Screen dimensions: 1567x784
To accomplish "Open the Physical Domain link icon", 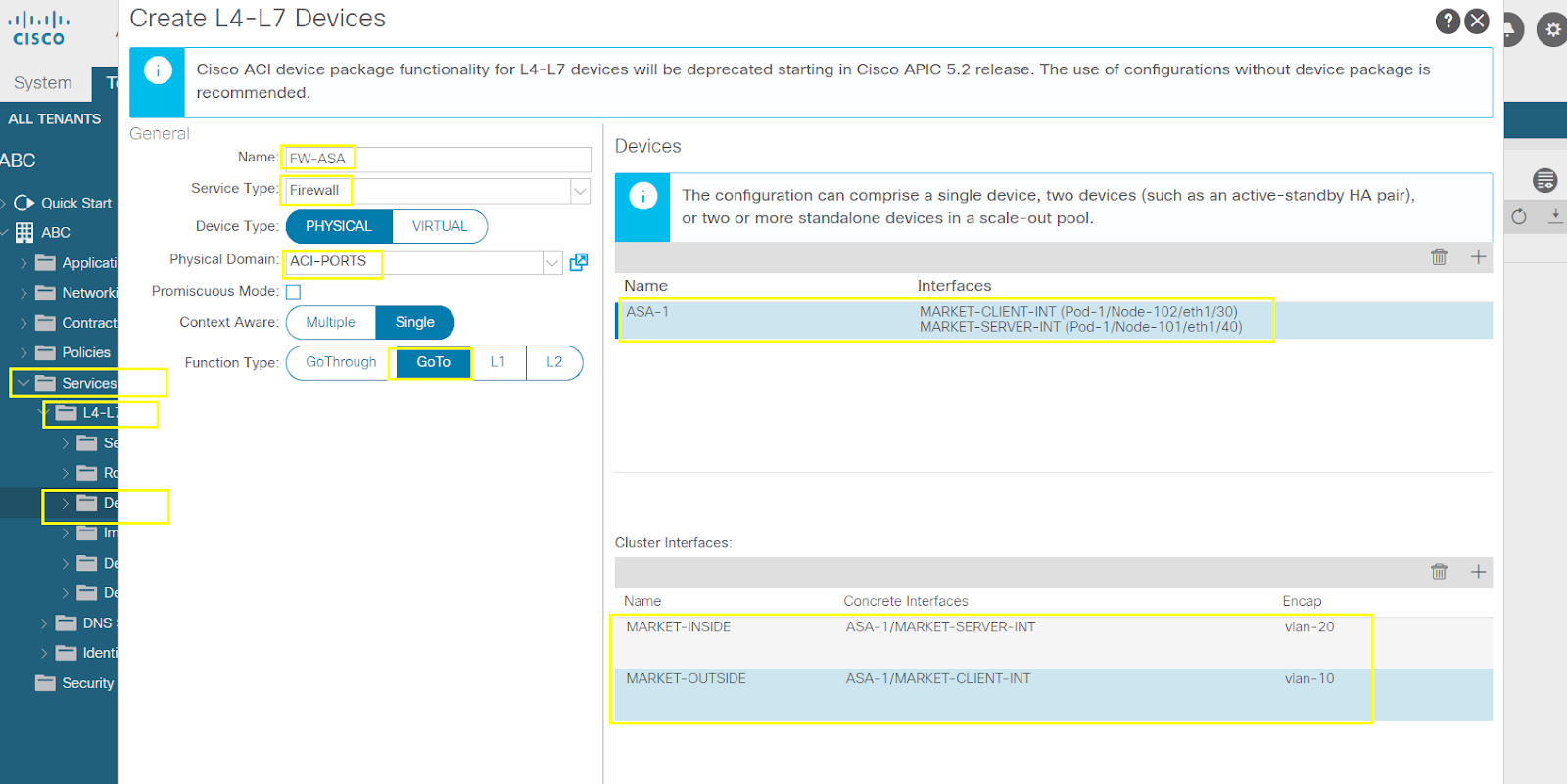I will tap(579, 261).
